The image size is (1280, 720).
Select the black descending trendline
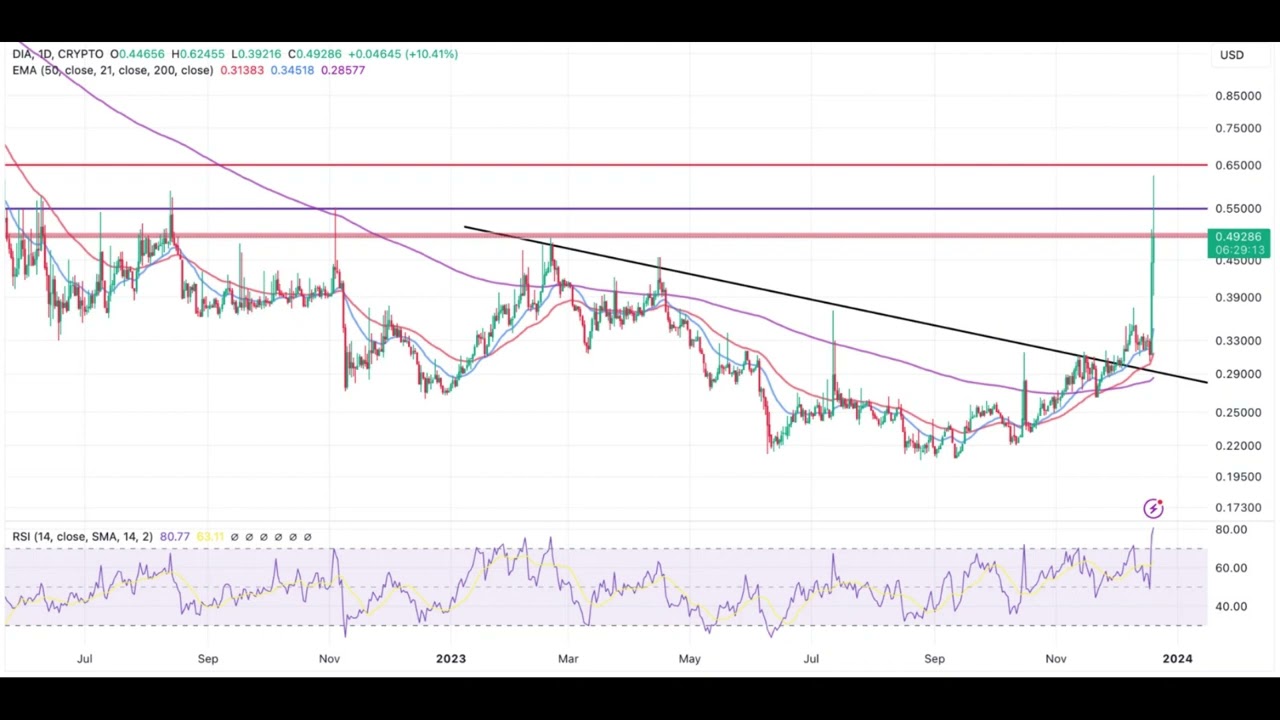(835, 304)
